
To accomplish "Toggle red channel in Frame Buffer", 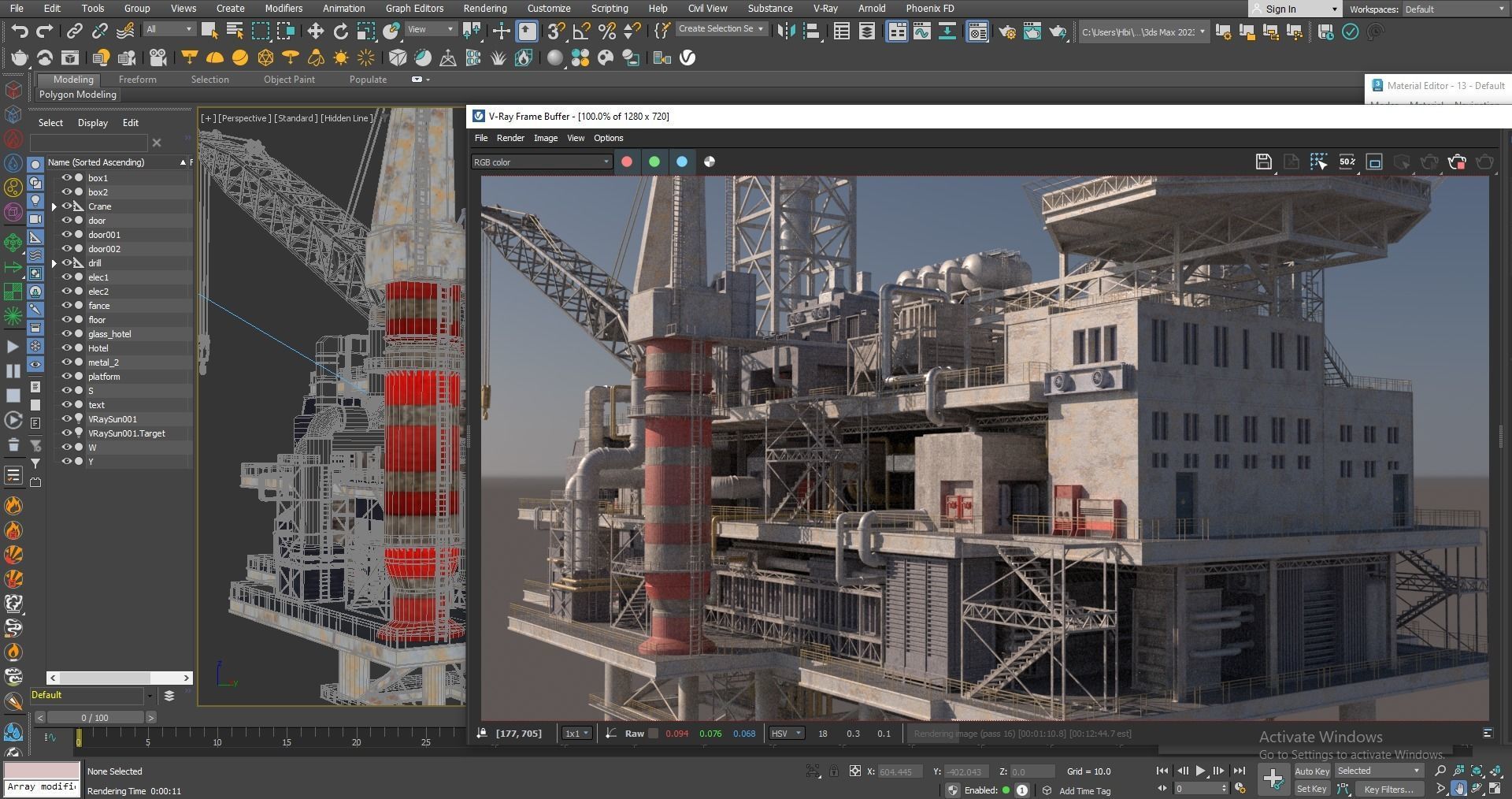I will (x=627, y=162).
